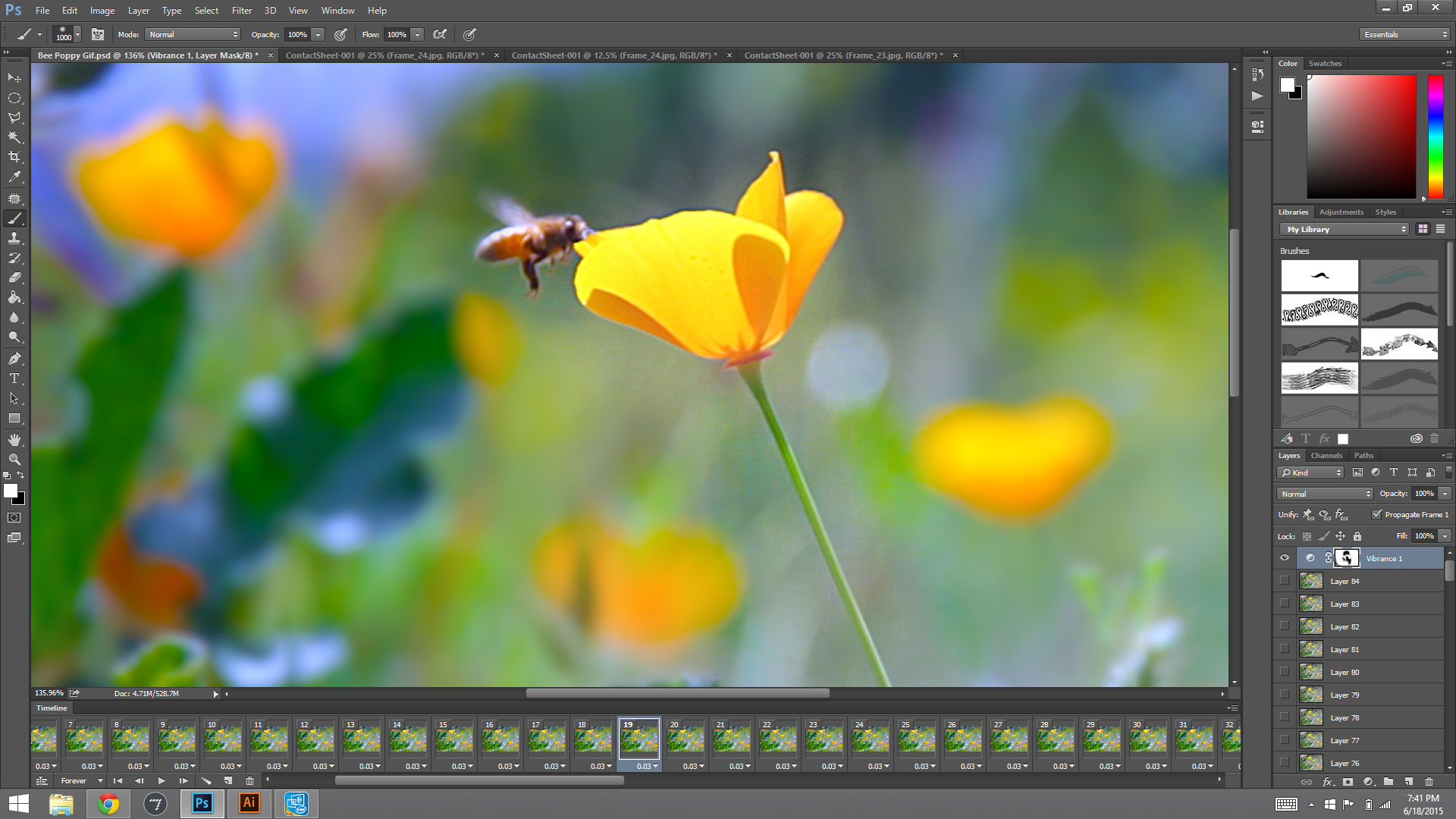This screenshot has height=819, width=1456.
Task: Switch to the Adjustments tab
Action: [1341, 212]
